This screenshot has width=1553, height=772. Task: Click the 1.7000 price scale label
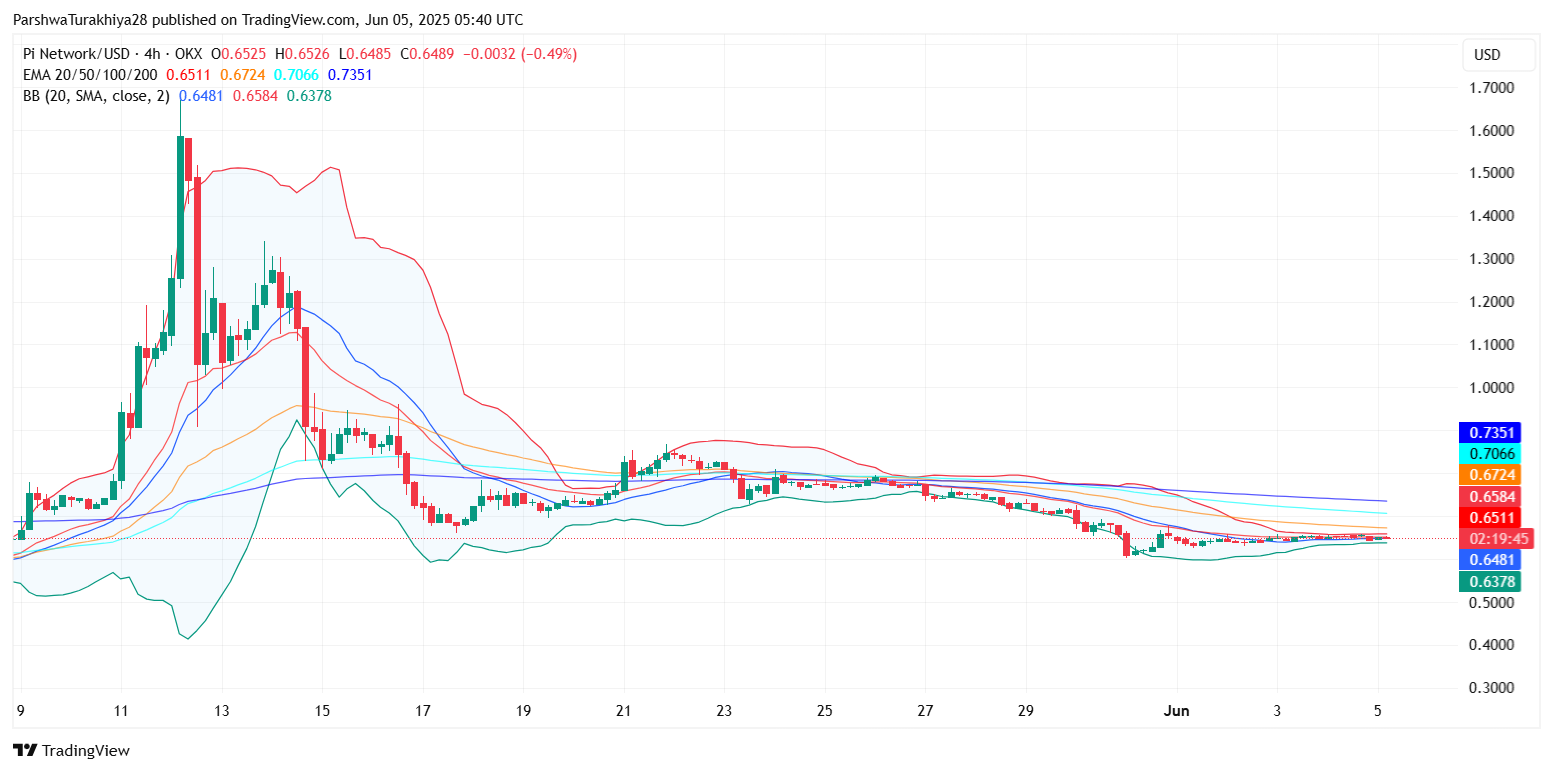pyautogui.click(x=1492, y=88)
